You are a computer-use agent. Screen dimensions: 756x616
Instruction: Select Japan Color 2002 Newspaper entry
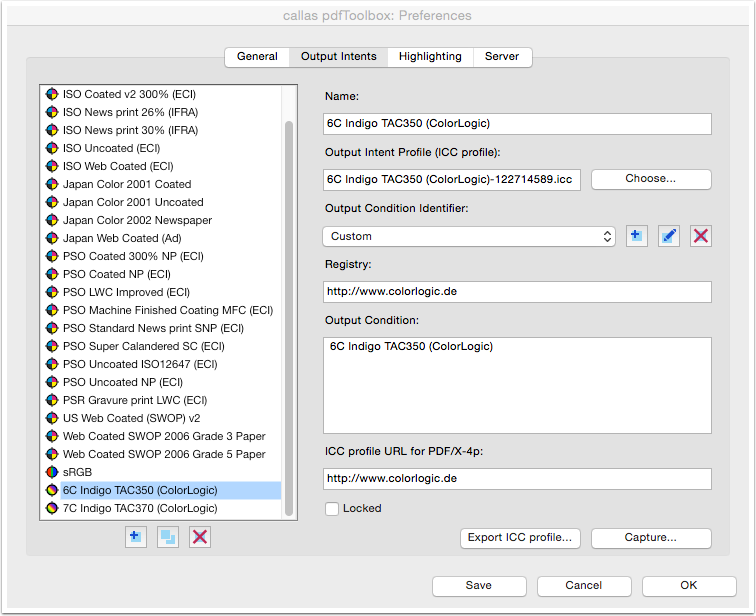[163, 220]
